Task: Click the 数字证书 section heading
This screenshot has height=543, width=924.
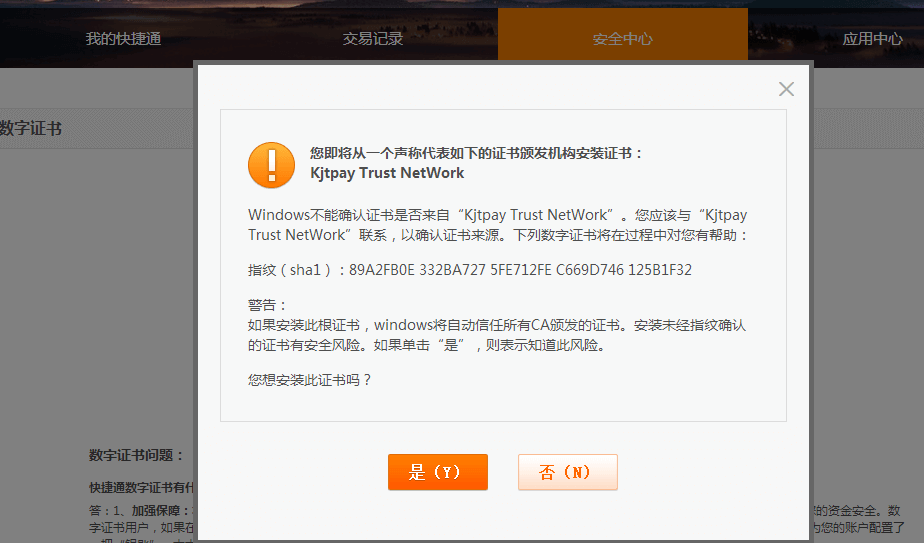Action: [x=30, y=129]
